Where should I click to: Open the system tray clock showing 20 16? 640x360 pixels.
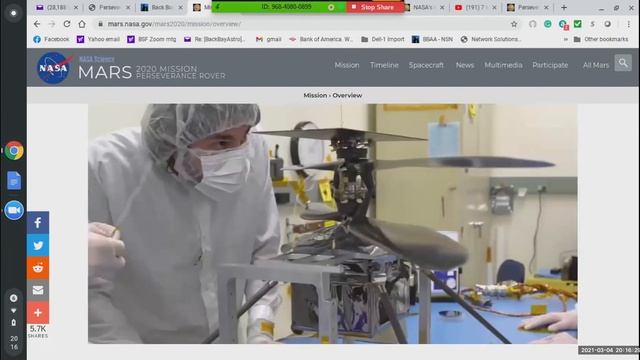click(14, 343)
